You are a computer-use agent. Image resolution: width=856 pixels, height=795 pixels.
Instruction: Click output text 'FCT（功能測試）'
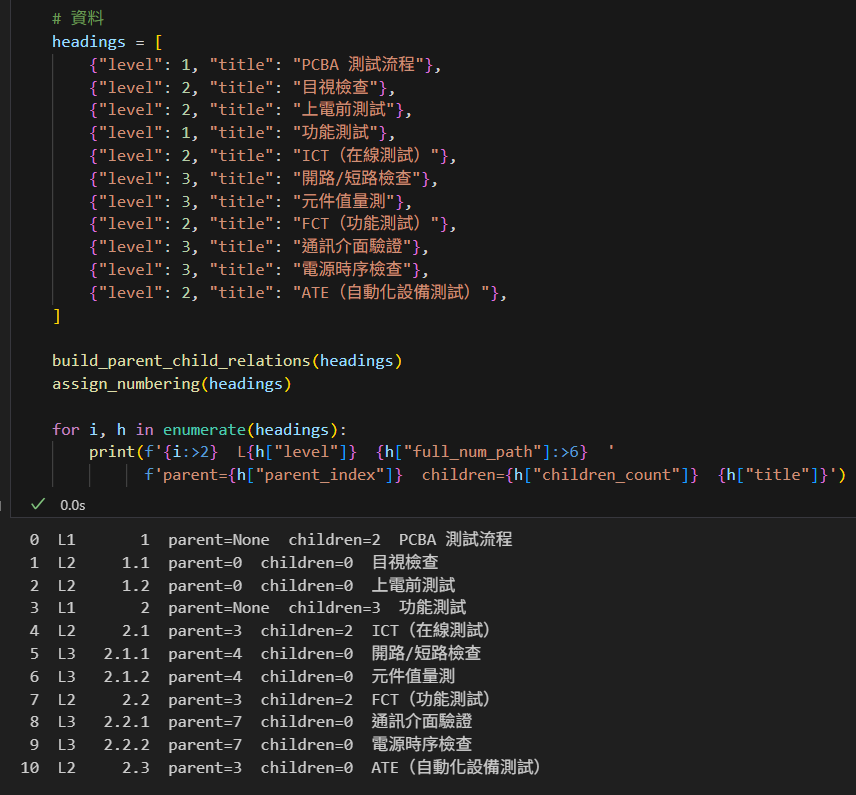pos(431,699)
